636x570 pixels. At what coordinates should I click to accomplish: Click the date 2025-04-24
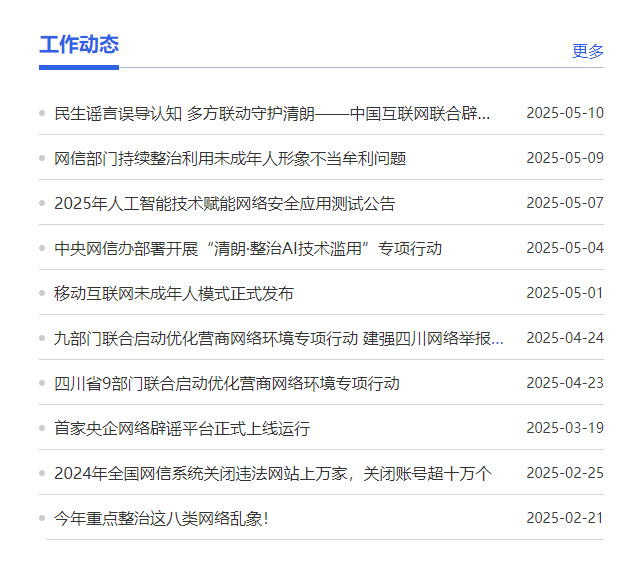[564, 338]
